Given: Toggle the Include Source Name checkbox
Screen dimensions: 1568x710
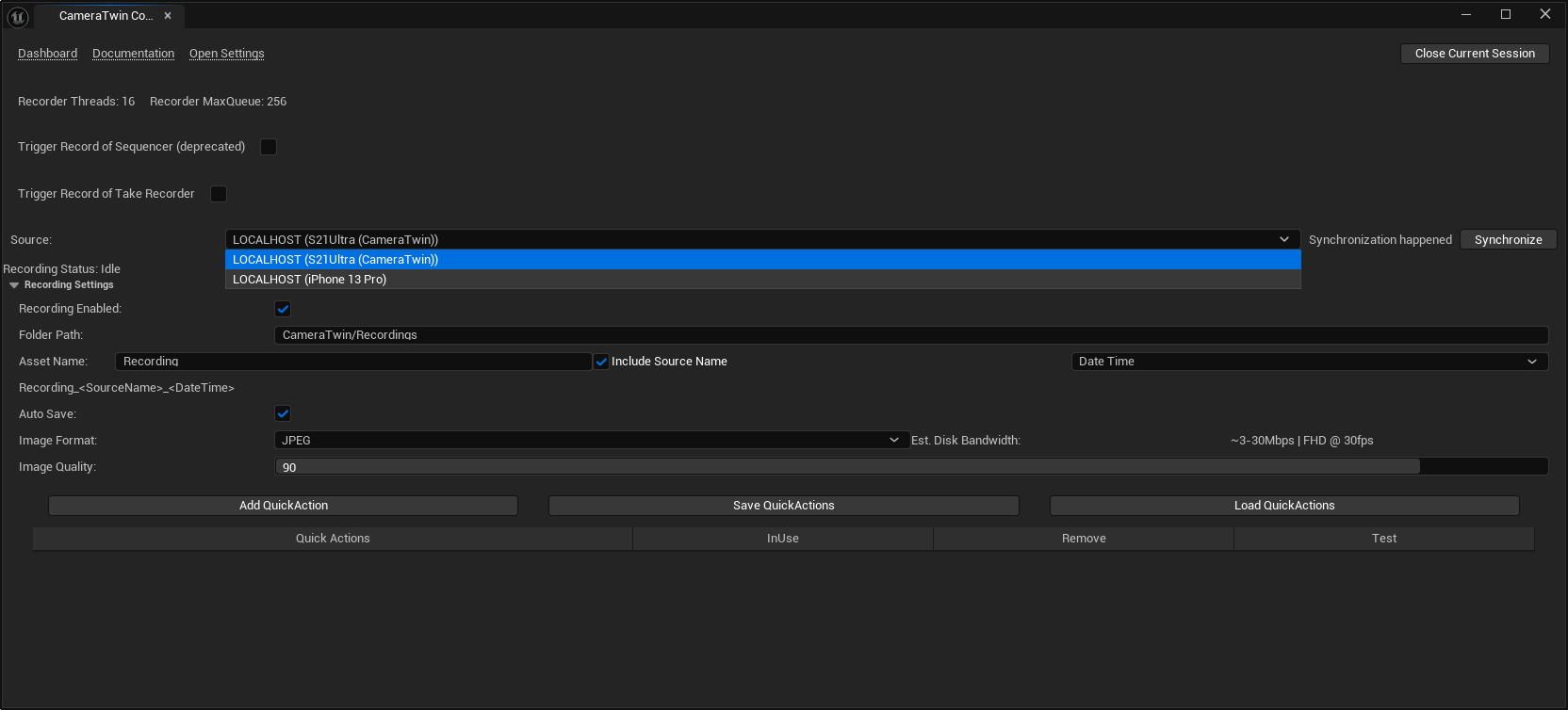Looking at the screenshot, I should [601, 362].
